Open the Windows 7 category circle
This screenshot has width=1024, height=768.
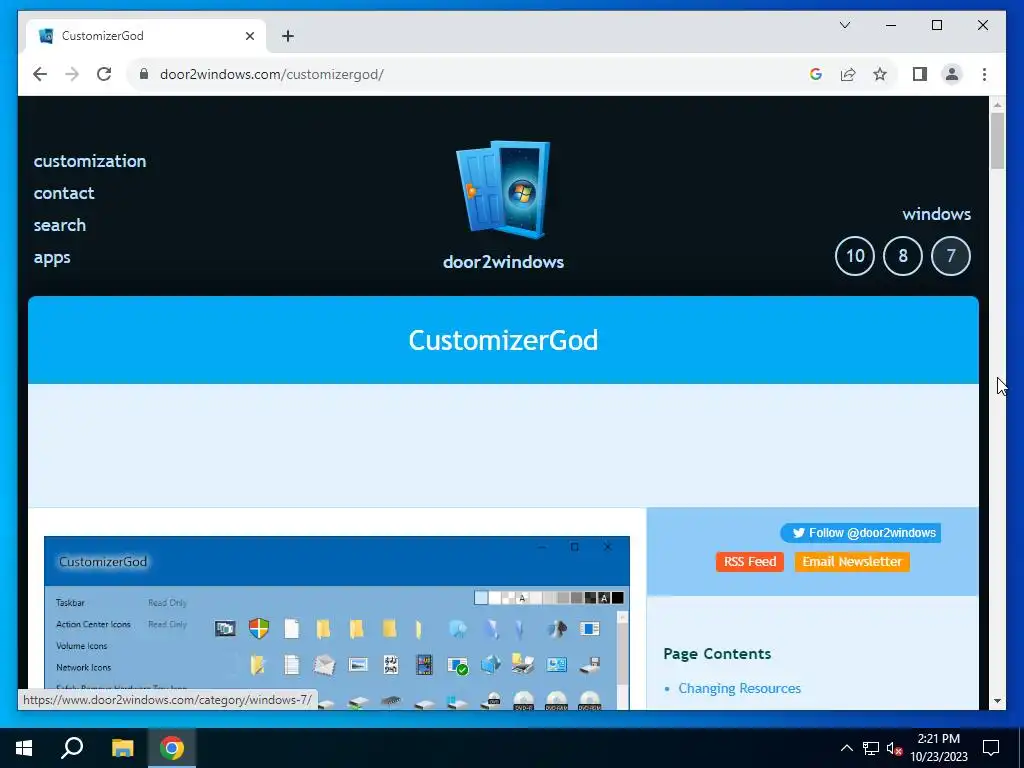[x=951, y=256]
